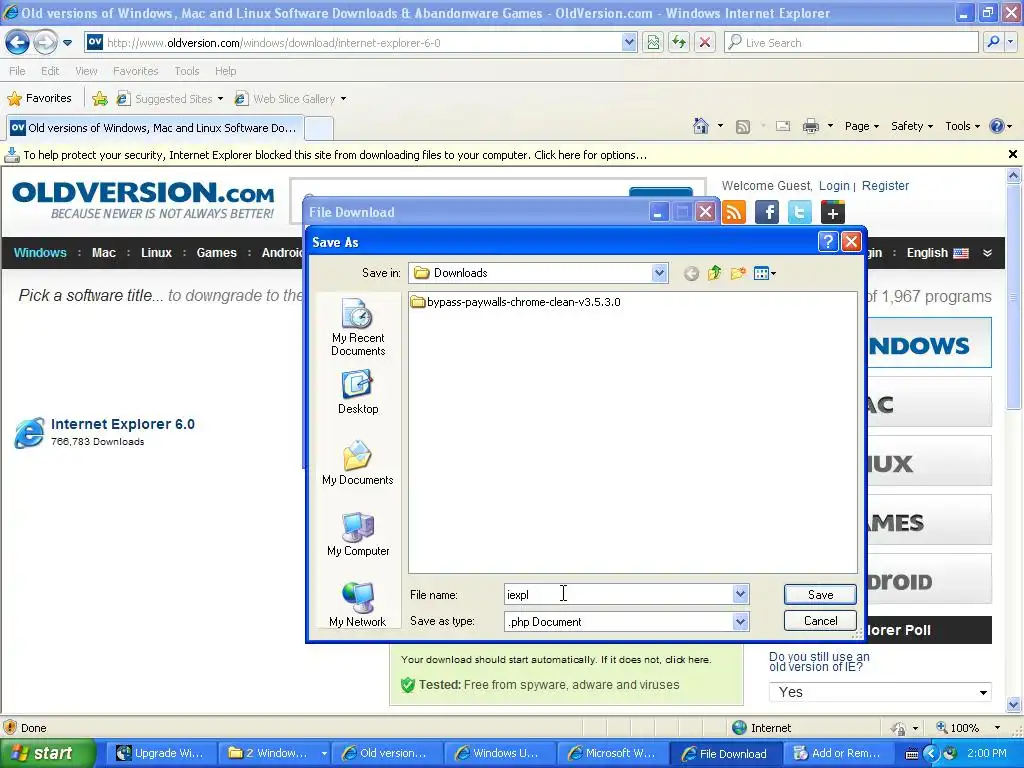Open the File menu
This screenshot has width=1024, height=768.
coord(17,71)
